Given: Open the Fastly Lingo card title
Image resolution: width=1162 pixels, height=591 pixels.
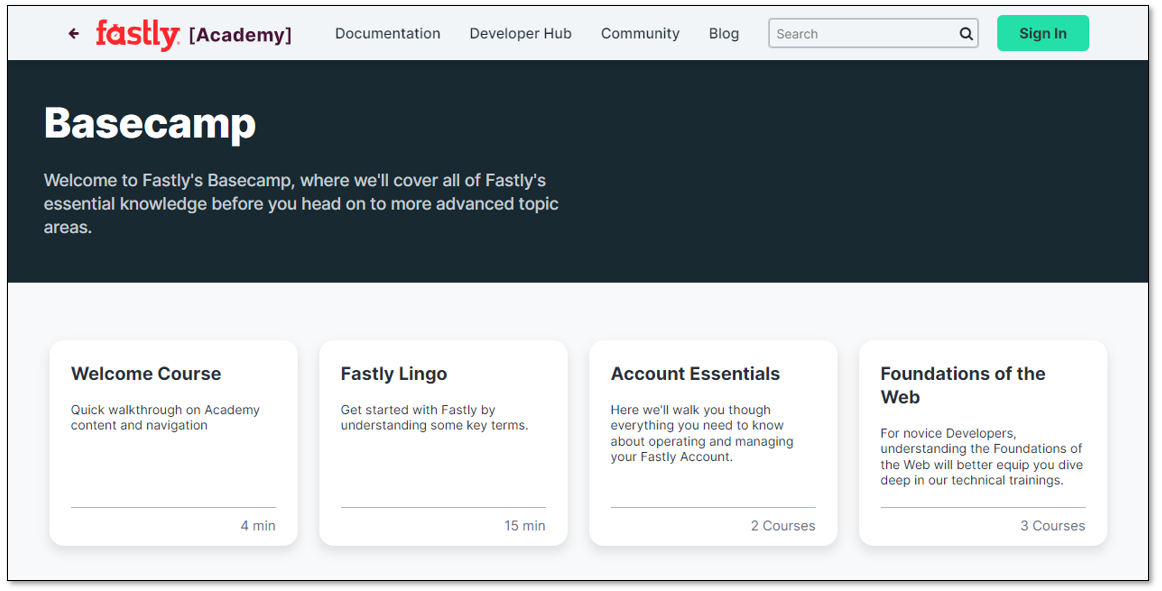Looking at the screenshot, I should pos(394,374).
